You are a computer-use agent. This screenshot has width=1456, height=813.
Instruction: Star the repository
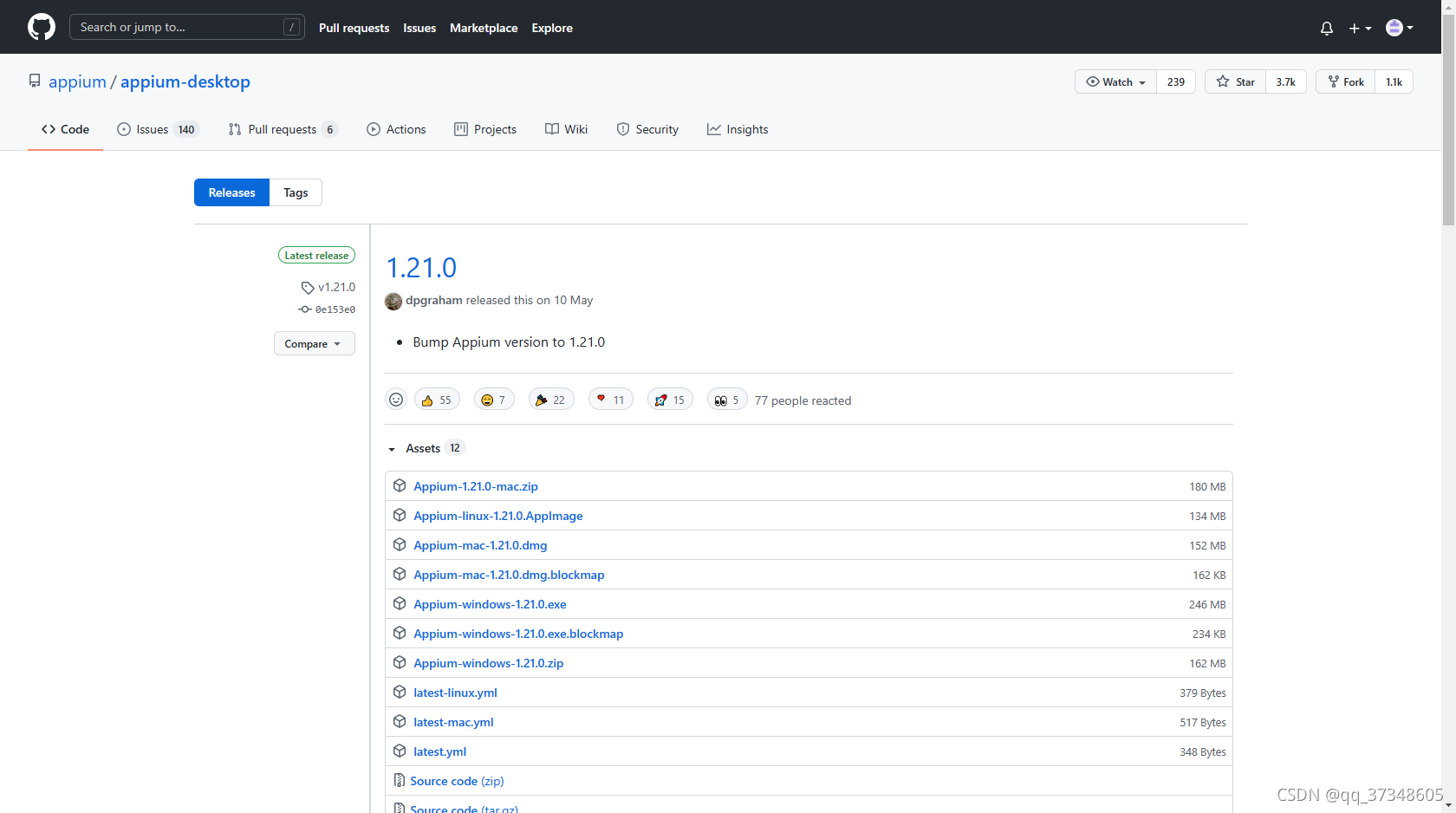1235,81
